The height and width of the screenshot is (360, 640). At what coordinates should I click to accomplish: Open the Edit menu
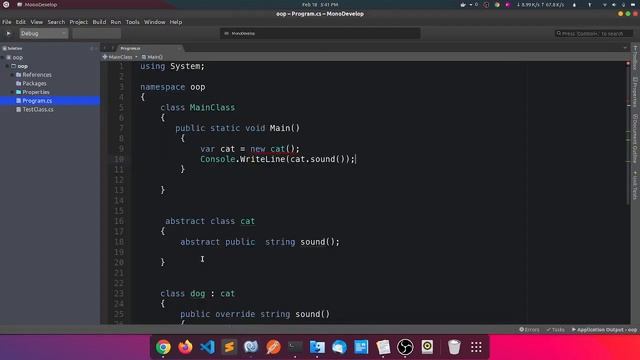coord(21,22)
